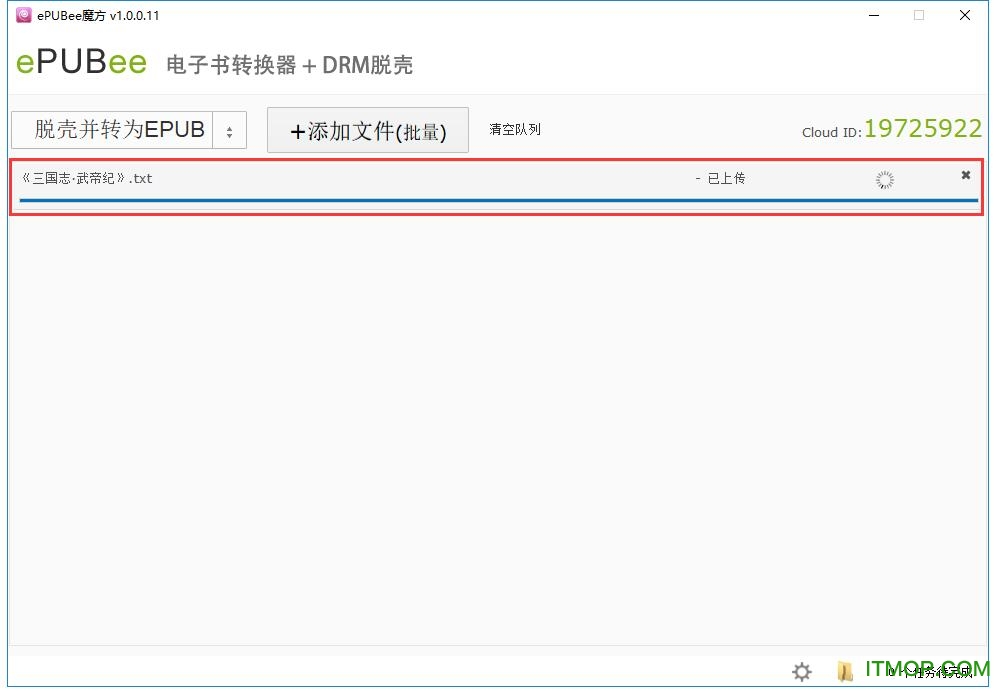996x694 pixels.
Task: Remove 《三国志·武帝纪》.txt with the X icon
Action: click(965, 175)
